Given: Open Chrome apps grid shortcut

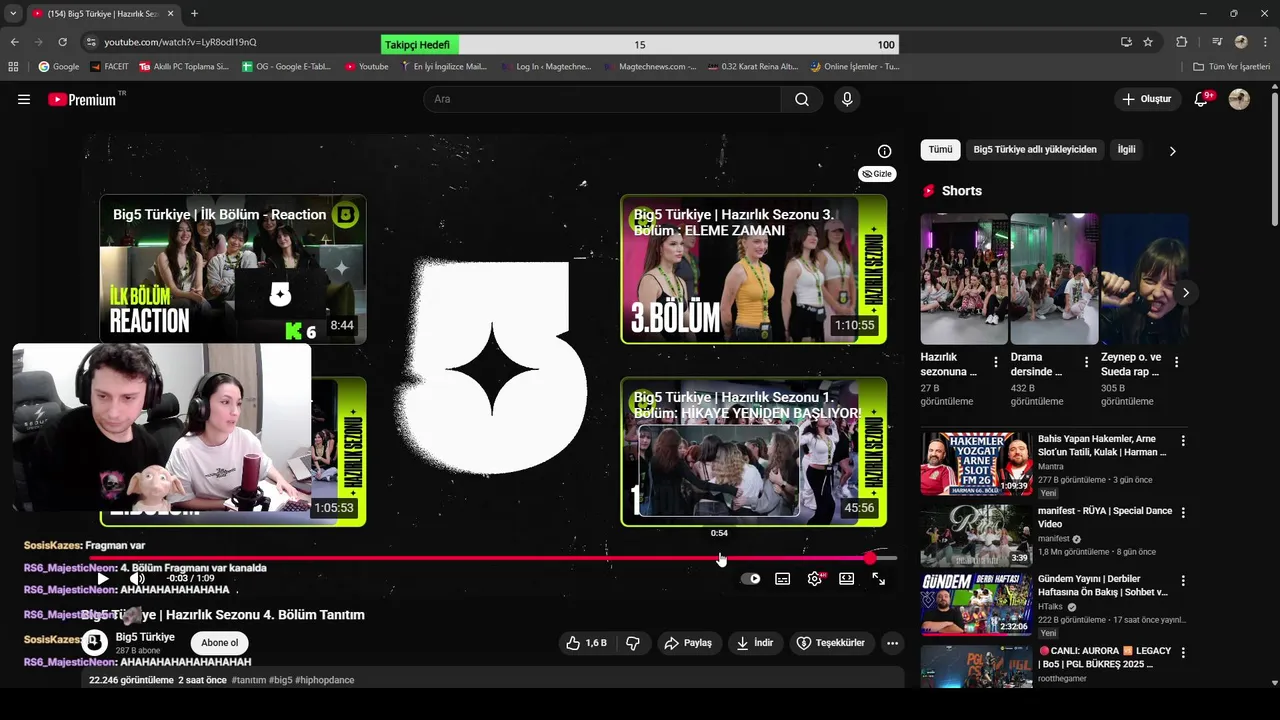Looking at the screenshot, I should (x=13, y=67).
